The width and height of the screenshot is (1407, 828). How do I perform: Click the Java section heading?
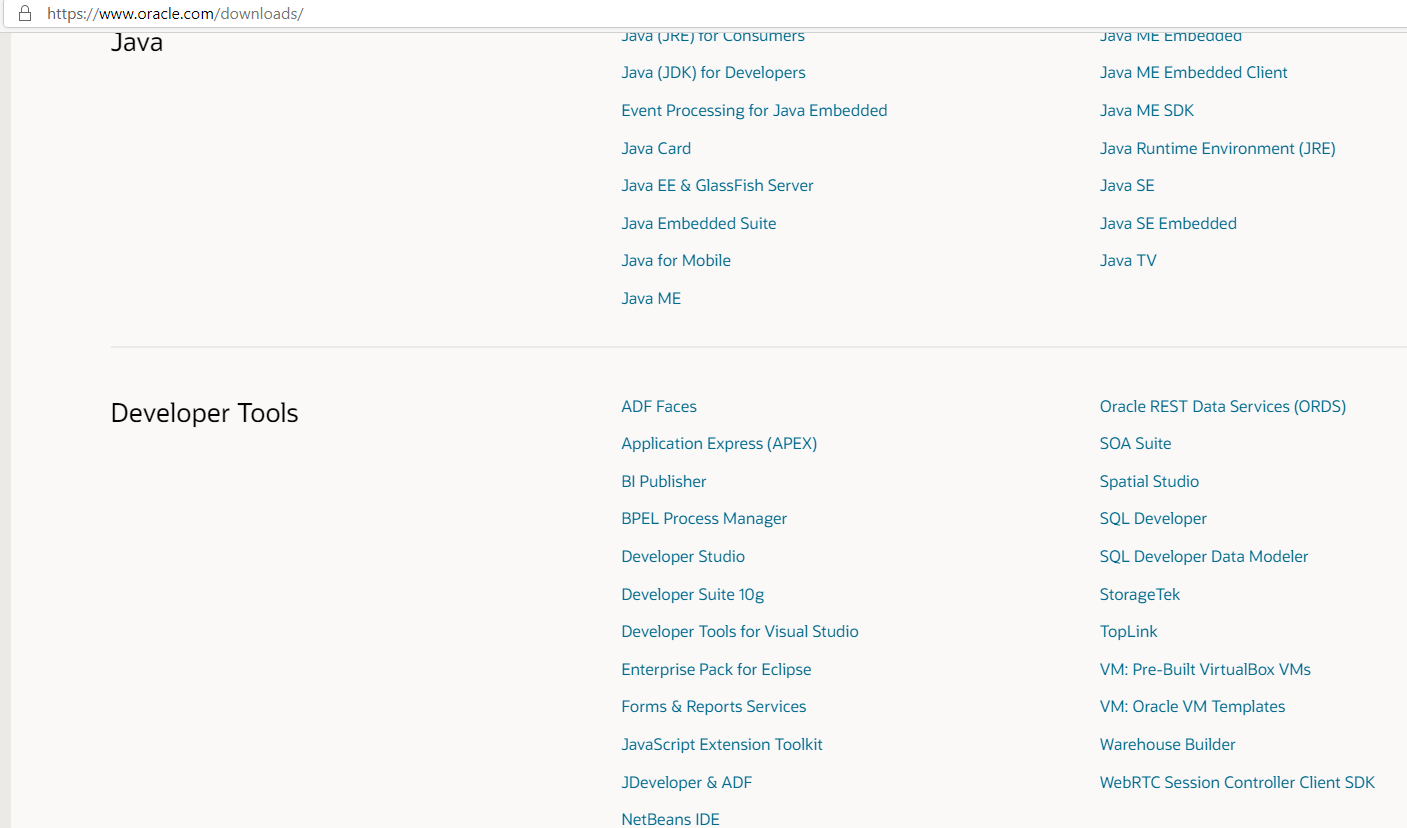[x=136, y=43]
